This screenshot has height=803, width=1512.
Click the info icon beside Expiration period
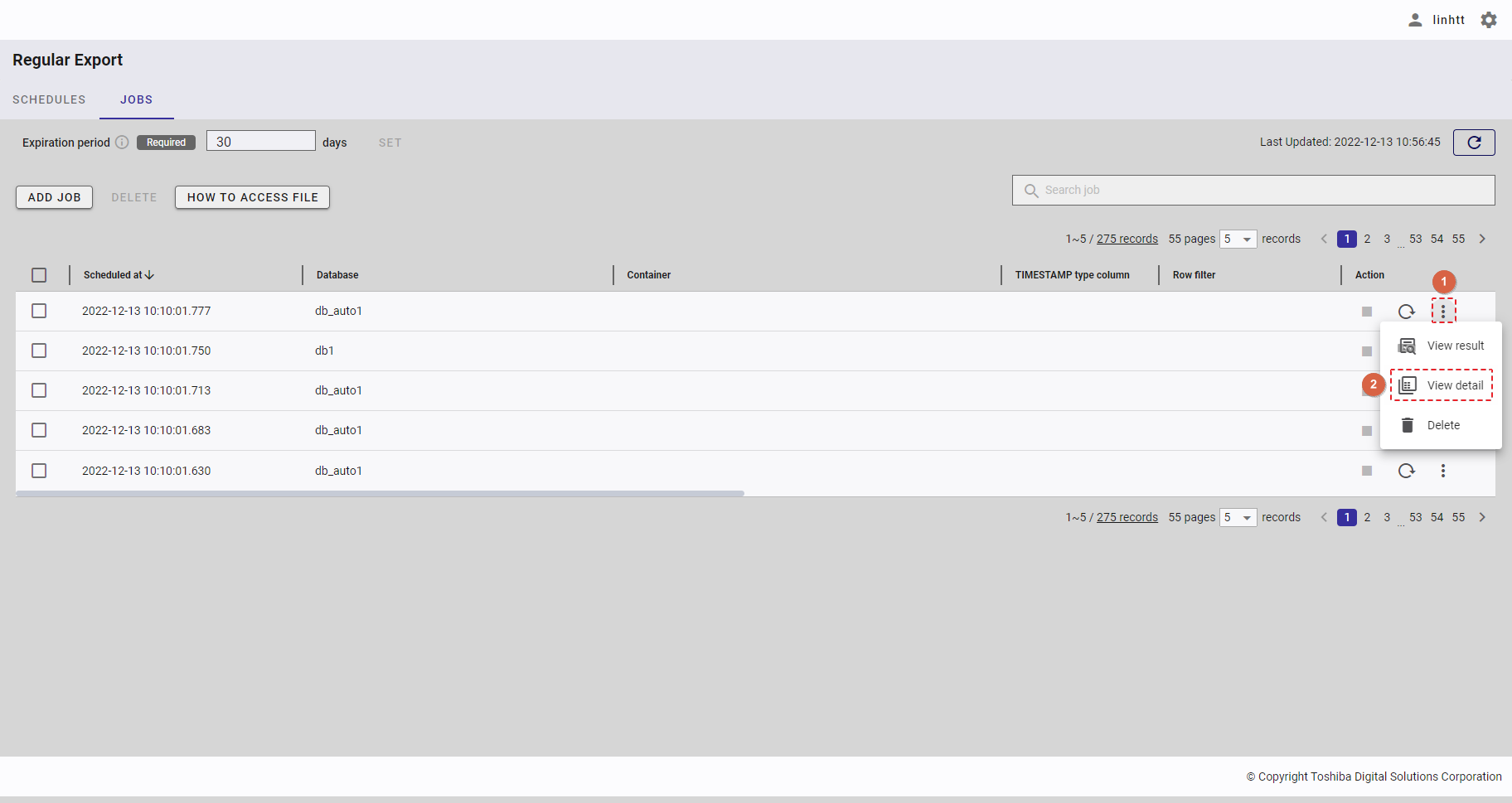point(122,143)
